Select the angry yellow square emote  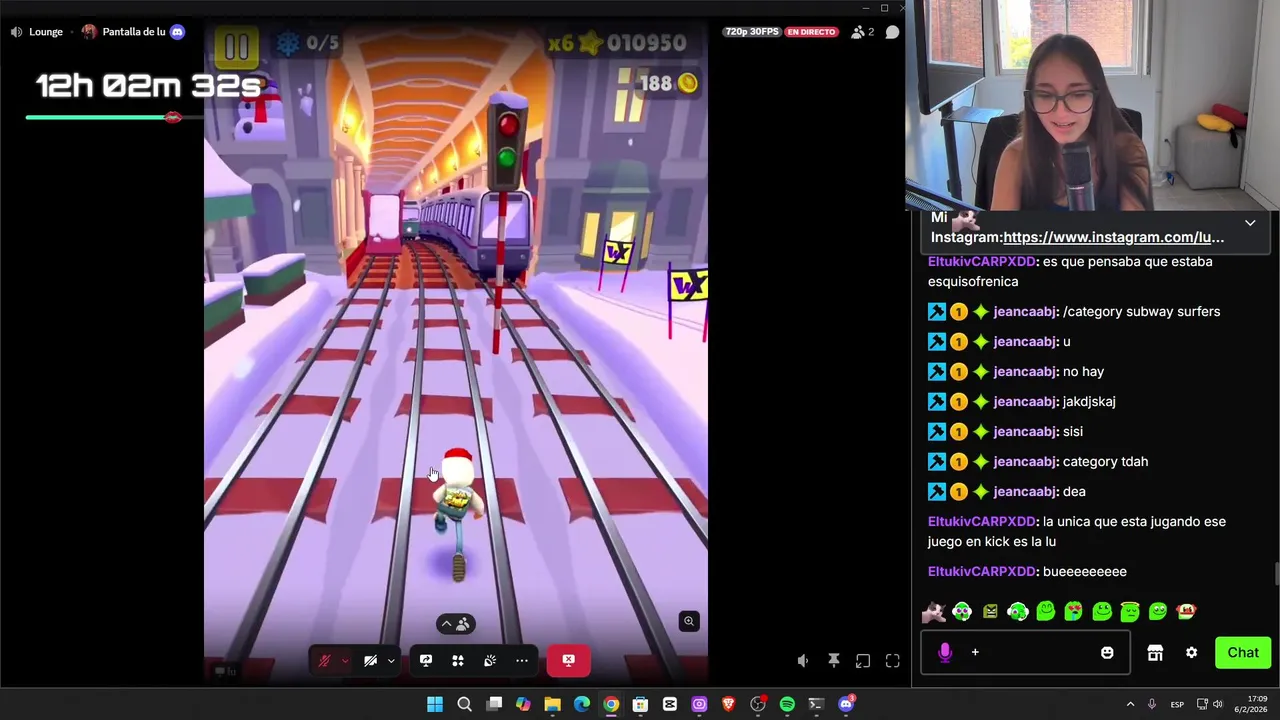pyautogui.click(x=990, y=611)
